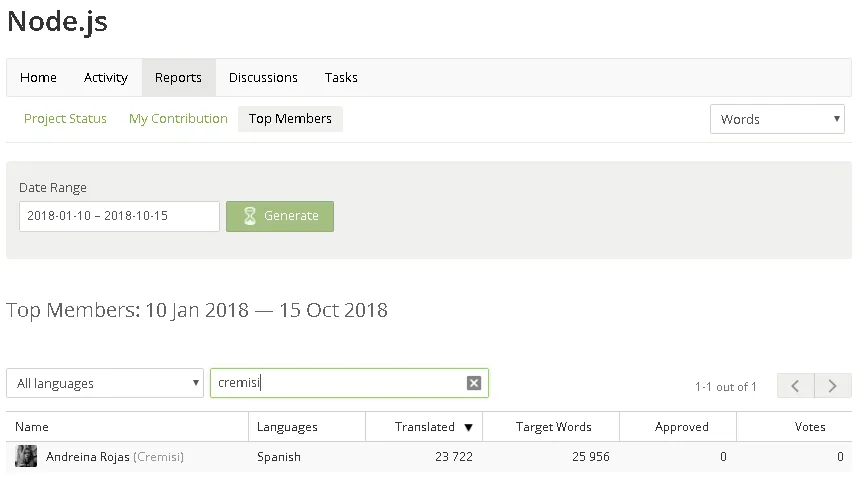Go to next page of results

(x=833, y=386)
